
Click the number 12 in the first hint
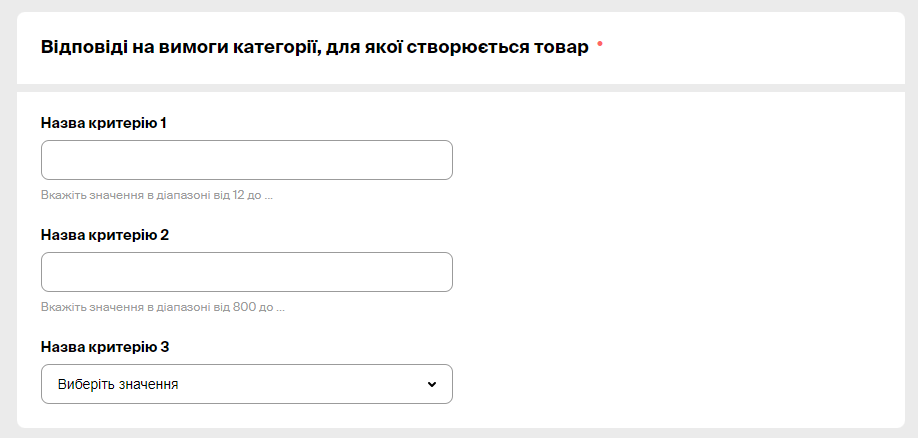[x=239, y=195]
